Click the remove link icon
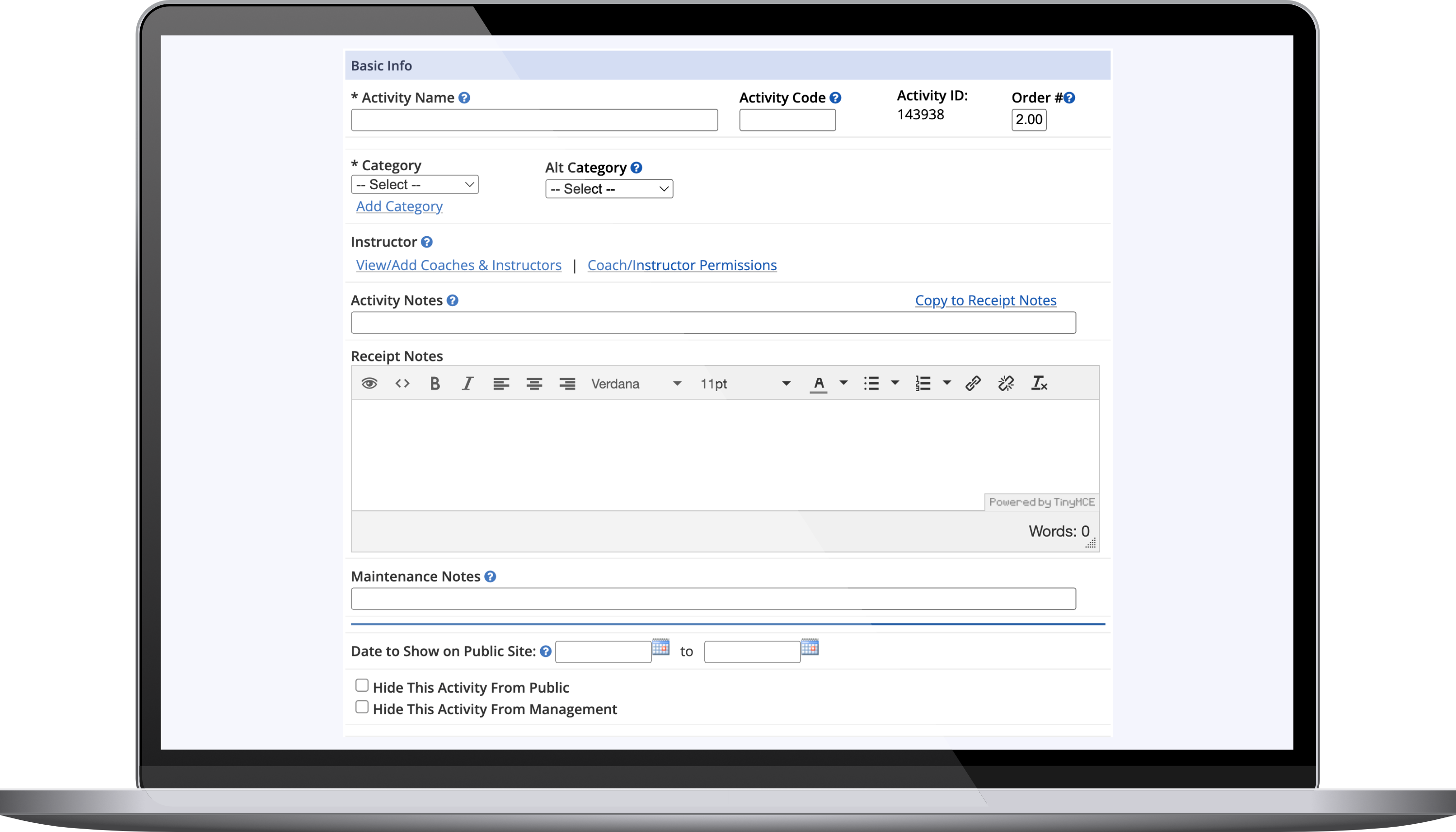 1006,383
